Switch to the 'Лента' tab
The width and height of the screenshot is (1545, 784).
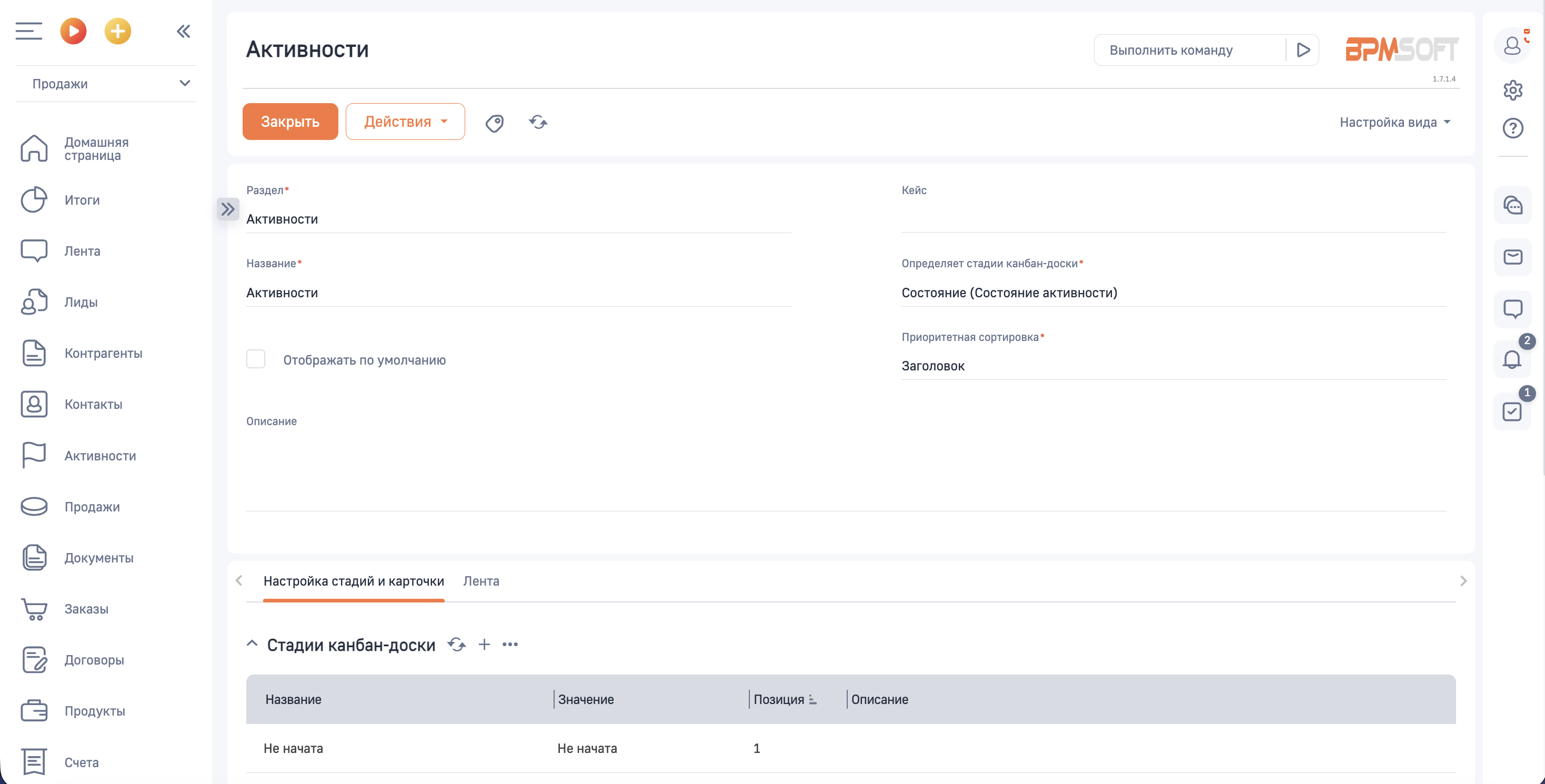coord(481,581)
